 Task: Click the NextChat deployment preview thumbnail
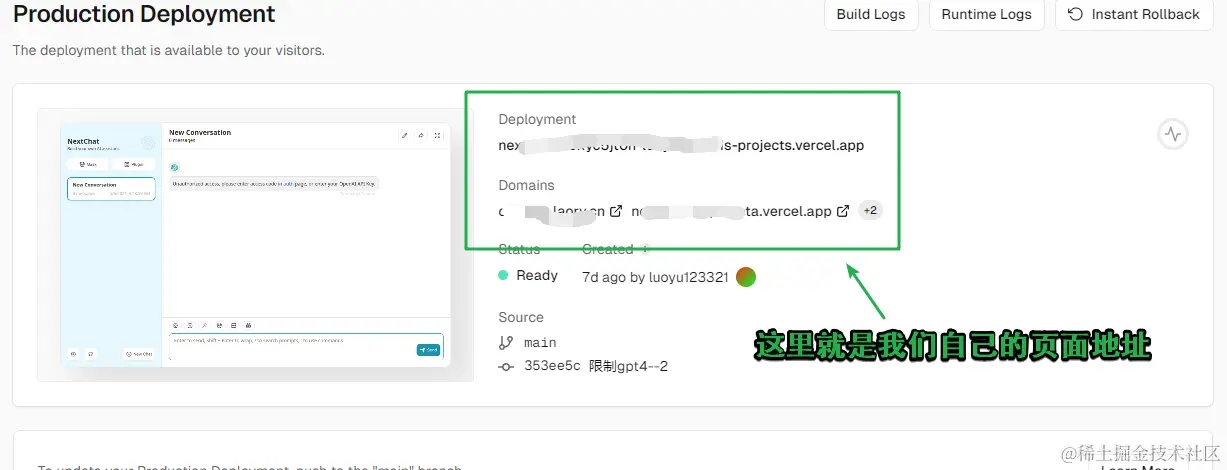tap(255, 245)
